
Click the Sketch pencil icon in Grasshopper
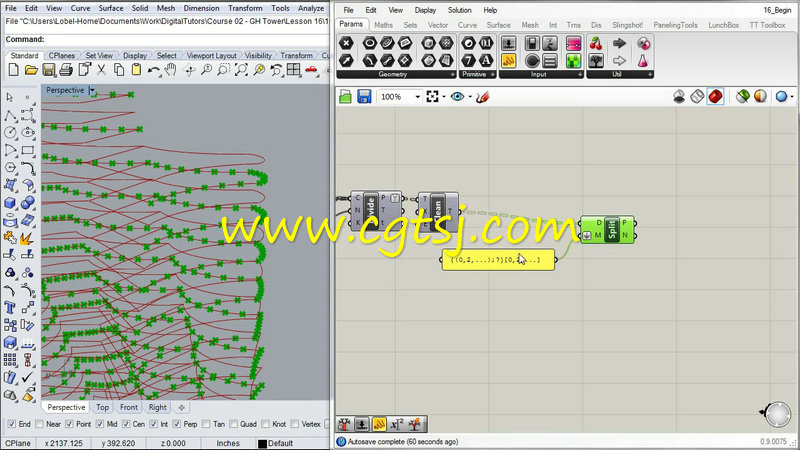(x=482, y=96)
